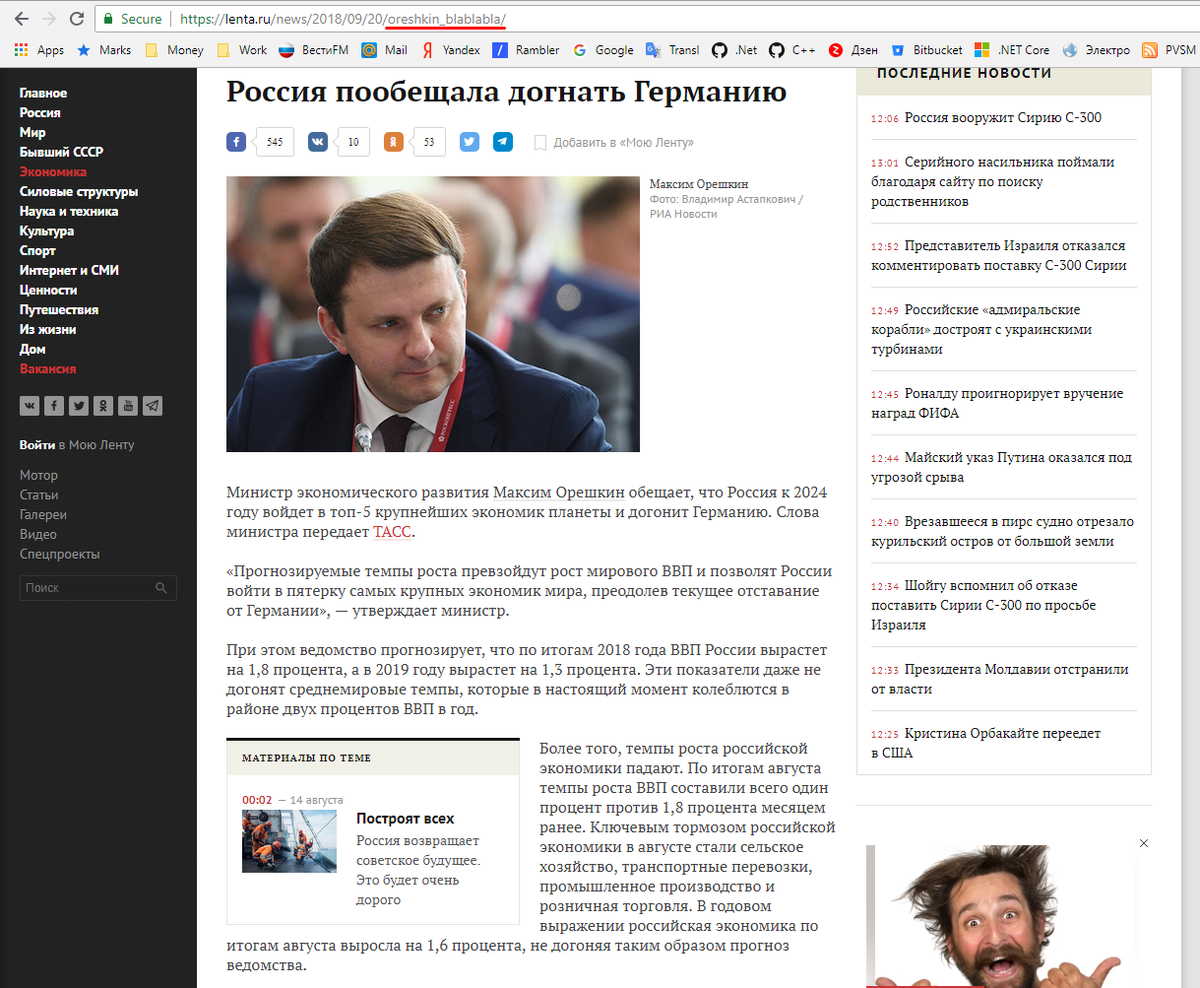
Task: Share article on Twitter
Action: (x=470, y=142)
